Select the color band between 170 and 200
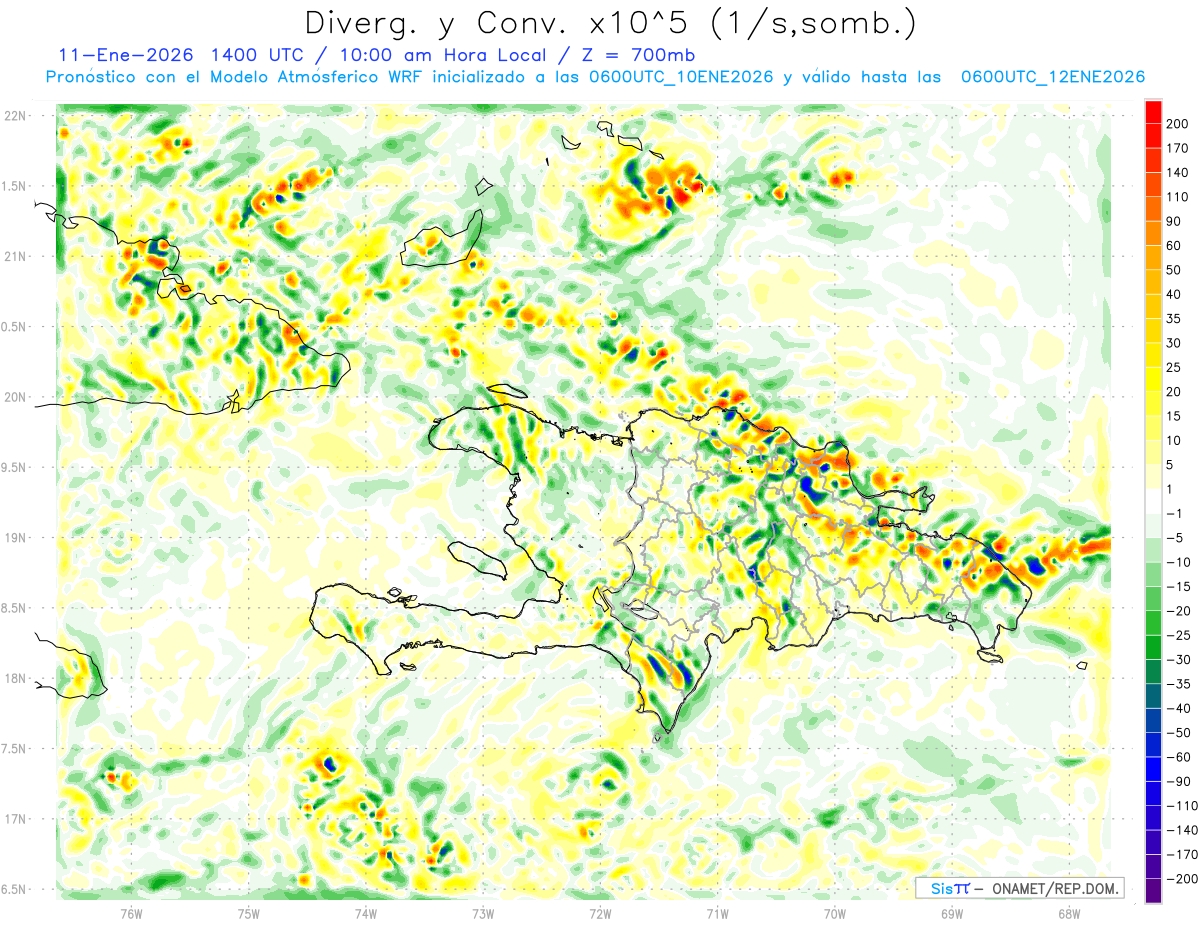This screenshot has width=1200, height=927. point(1153,136)
